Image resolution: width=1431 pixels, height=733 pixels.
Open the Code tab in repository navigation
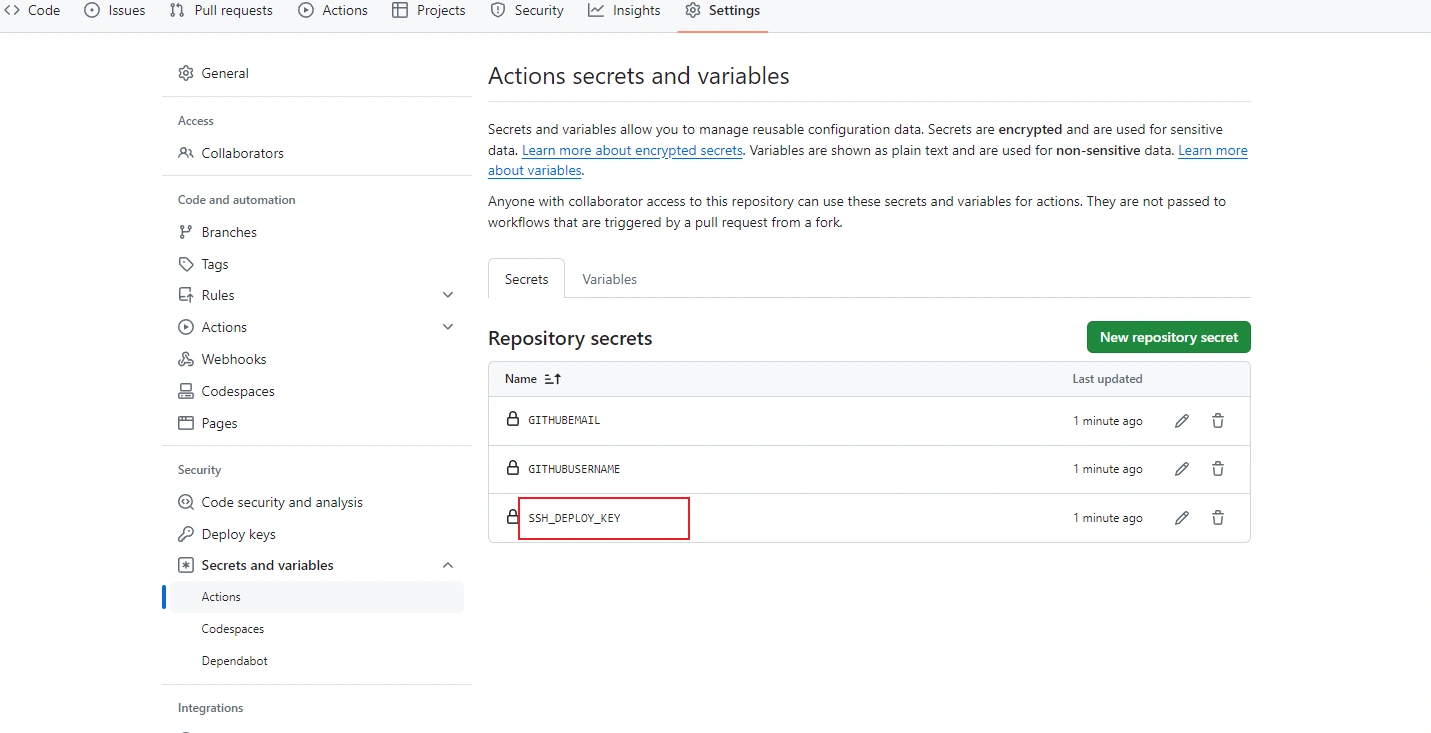(x=32, y=10)
